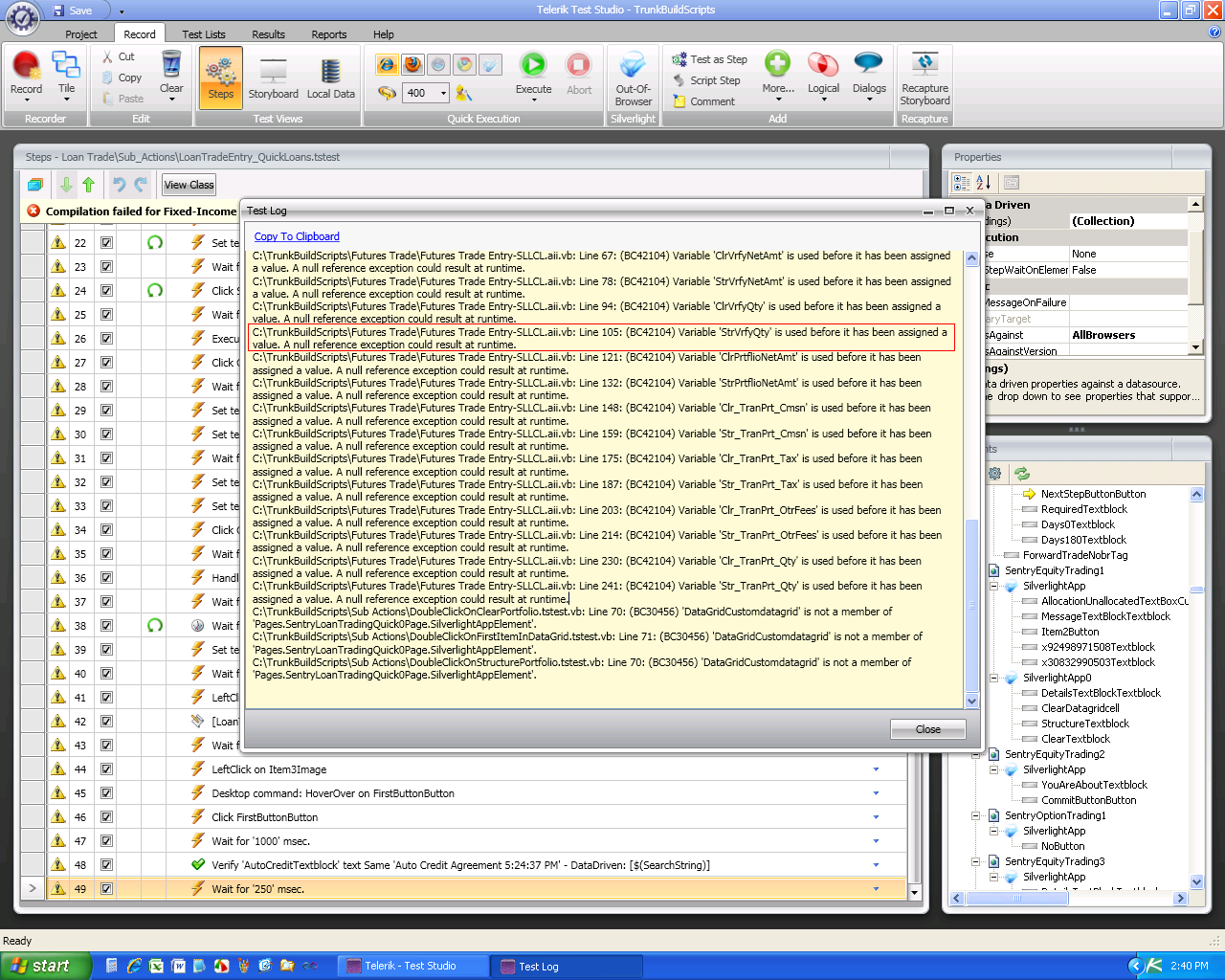This screenshot has height=980, width=1225.
Task: Click the Clear steps icon
Action: pos(171,73)
